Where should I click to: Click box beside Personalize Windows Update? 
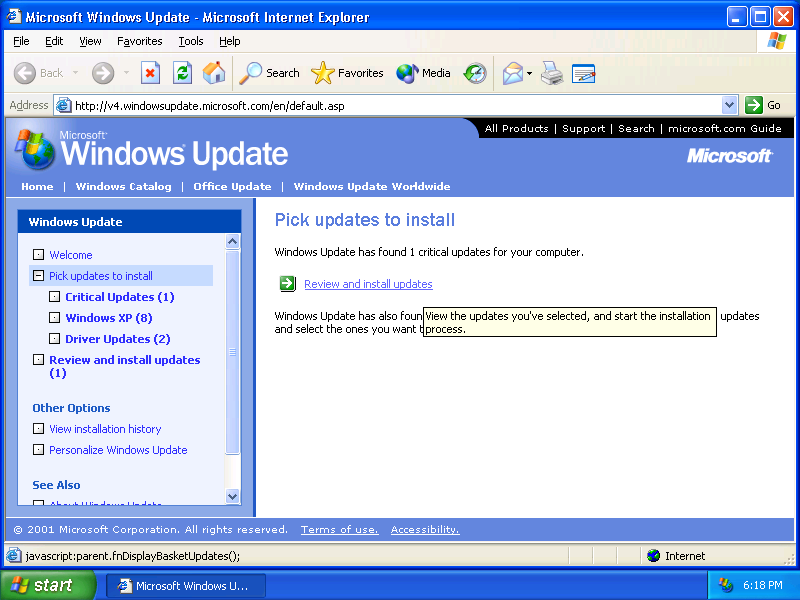pyautogui.click(x=38, y=449)
